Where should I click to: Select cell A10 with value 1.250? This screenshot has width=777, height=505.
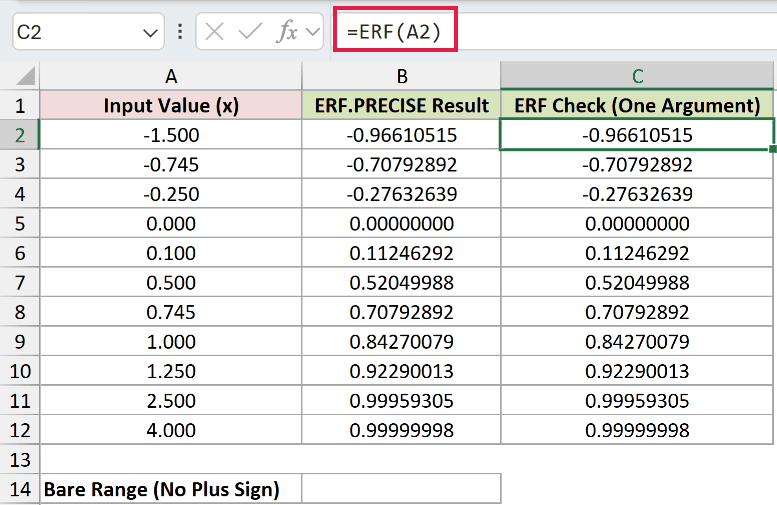(x=170, y=371)
